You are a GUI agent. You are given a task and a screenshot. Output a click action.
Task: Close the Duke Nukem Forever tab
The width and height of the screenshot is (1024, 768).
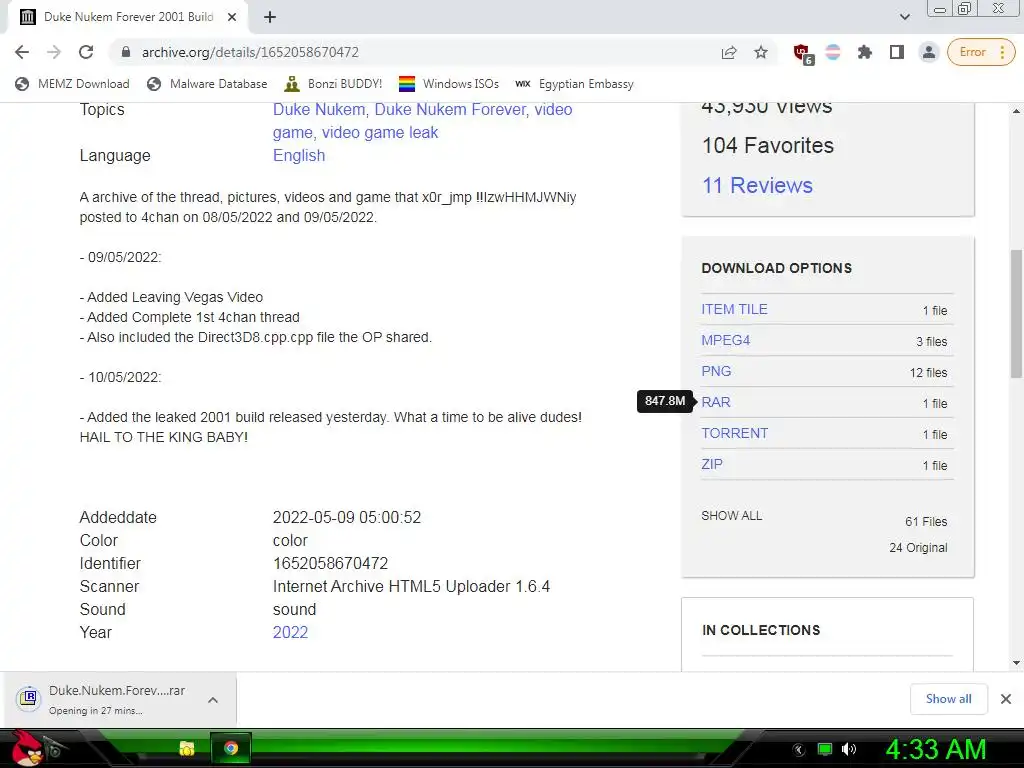click(232, 17)
